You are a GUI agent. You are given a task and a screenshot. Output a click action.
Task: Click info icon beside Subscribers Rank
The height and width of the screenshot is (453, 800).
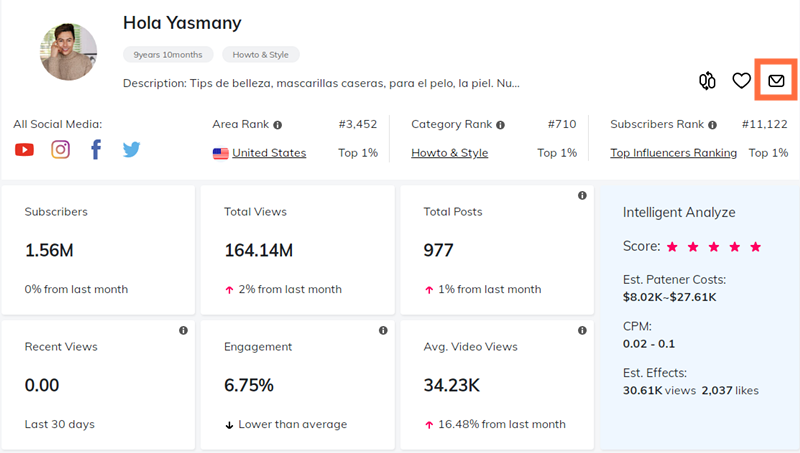711,125
